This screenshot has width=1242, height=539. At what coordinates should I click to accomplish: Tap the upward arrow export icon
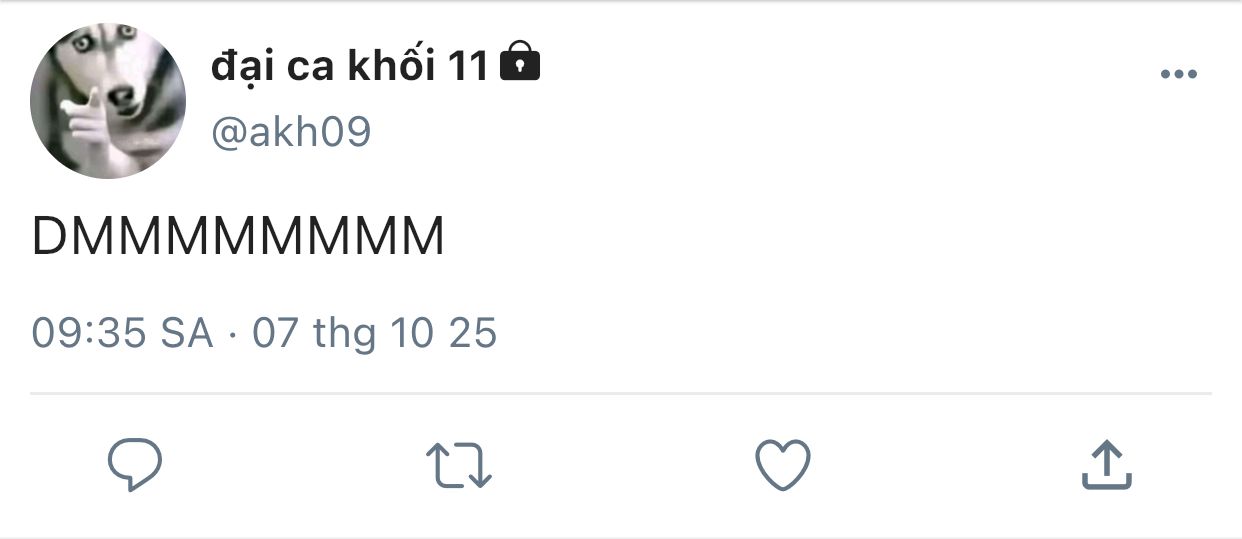pyautogui.click(x=1106, y=466)
